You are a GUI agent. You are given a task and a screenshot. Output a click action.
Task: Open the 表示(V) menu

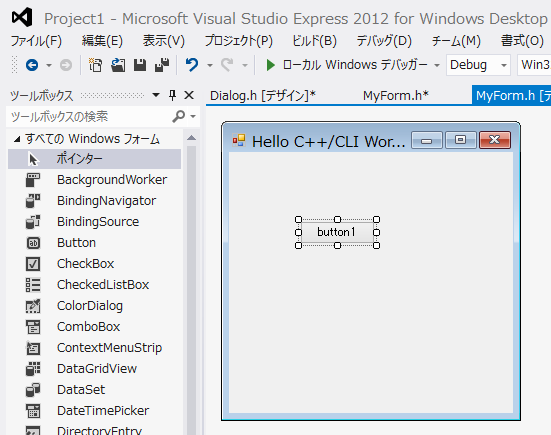click(164, 41)
